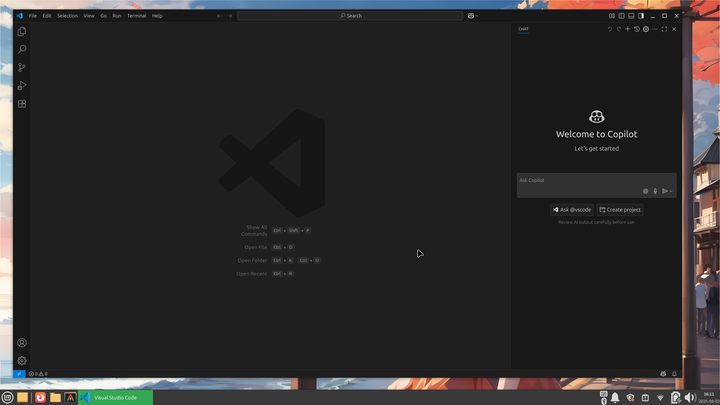Click the Copilot status icon in status bar
720x405 pixels.
[663, 374]
